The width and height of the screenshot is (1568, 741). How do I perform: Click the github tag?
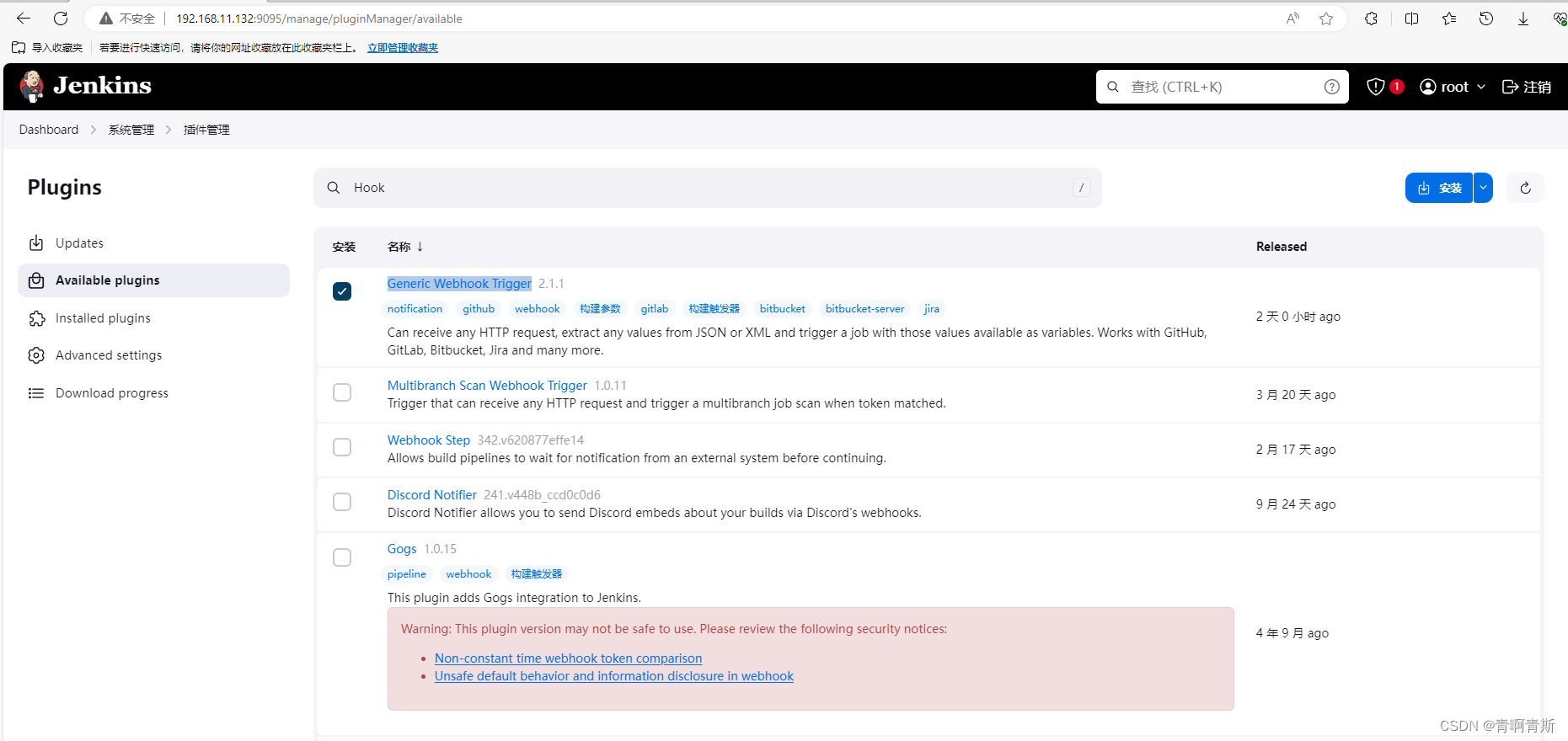pos(479,309)
